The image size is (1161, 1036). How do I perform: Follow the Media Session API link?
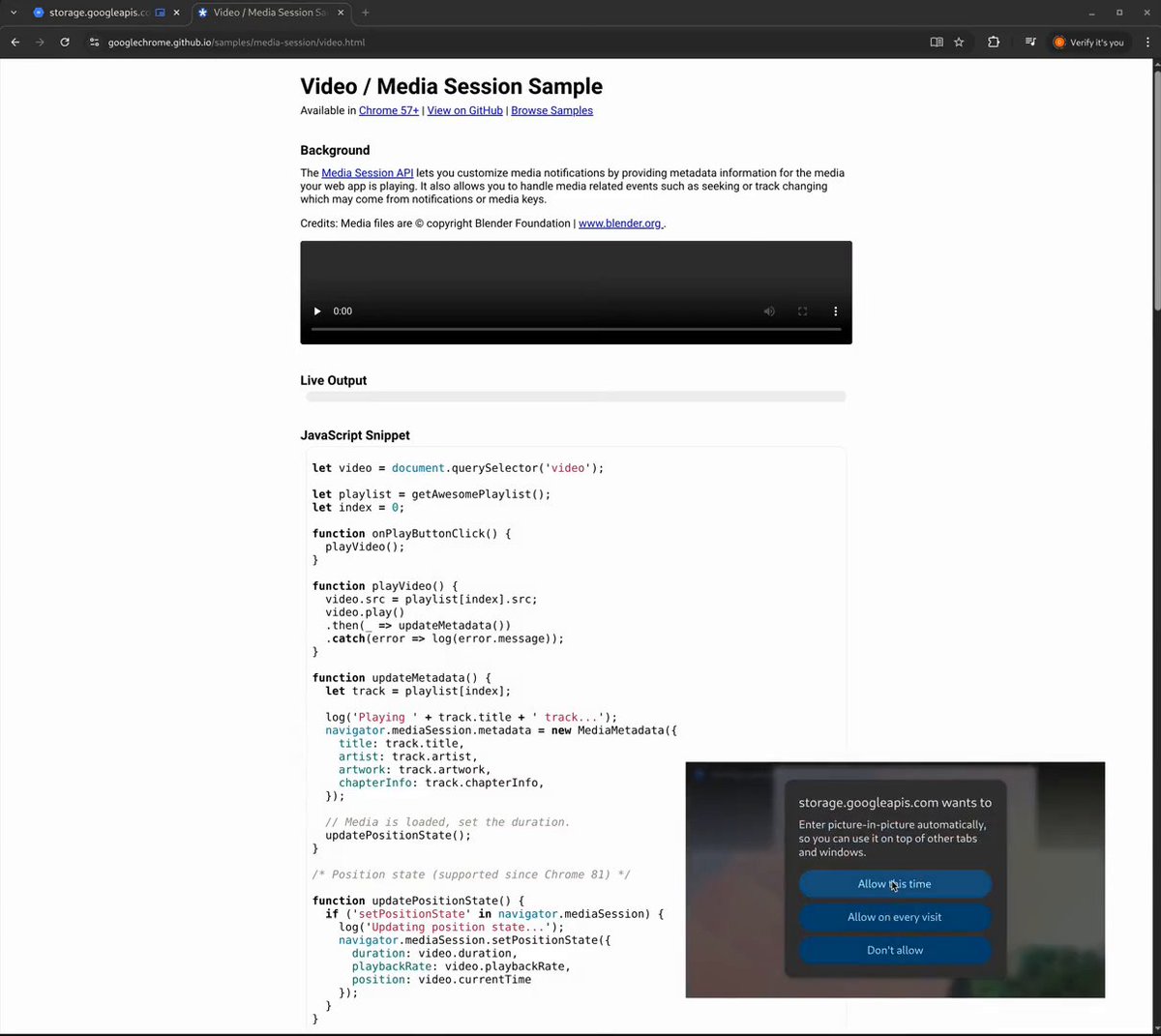point(367,173)
